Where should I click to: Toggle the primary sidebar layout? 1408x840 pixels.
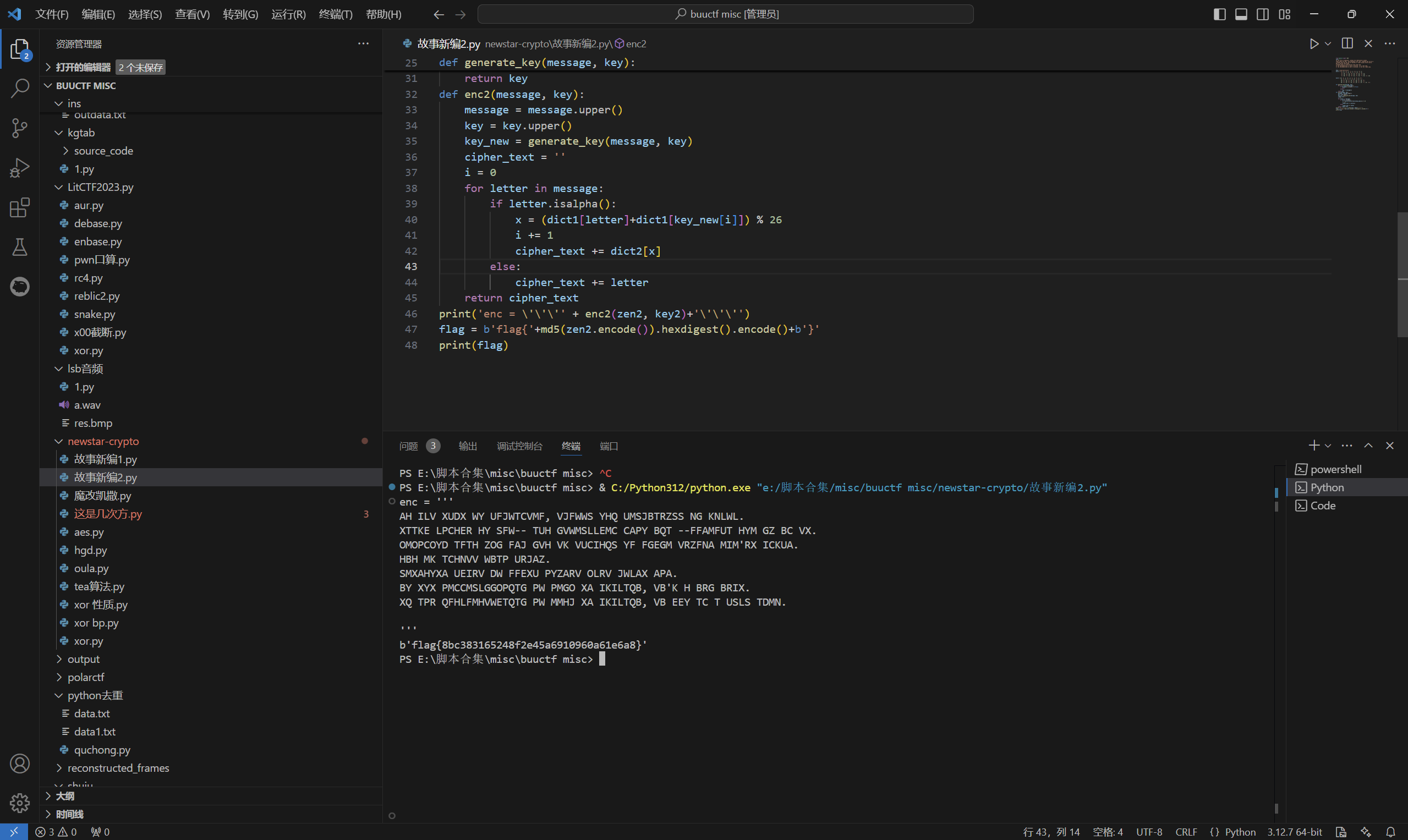[x=1219, y=14]
